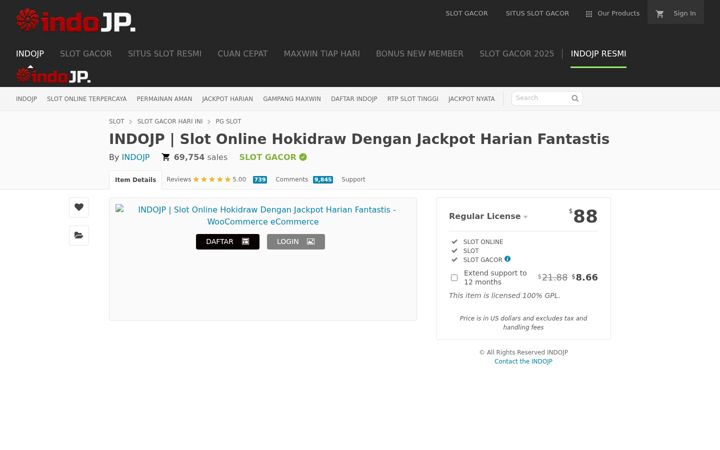Click the LOGIN button
720x450 pixels.
coord(296,242)
